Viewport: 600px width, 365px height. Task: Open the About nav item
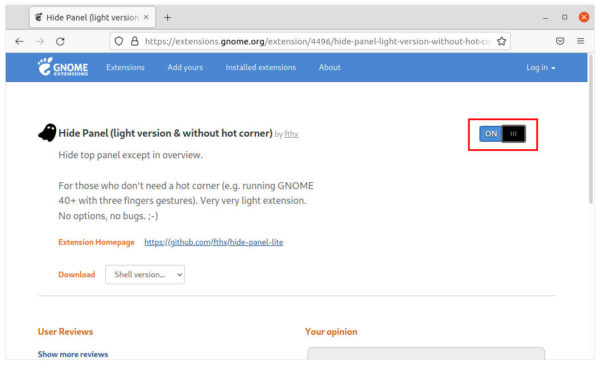tap(329, 67)
